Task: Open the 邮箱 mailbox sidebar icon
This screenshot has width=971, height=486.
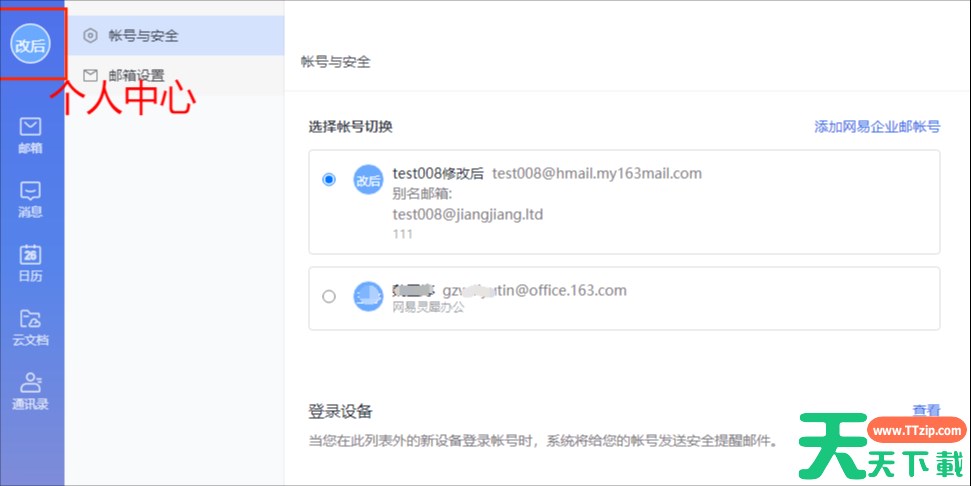Action: pos(30,135)
